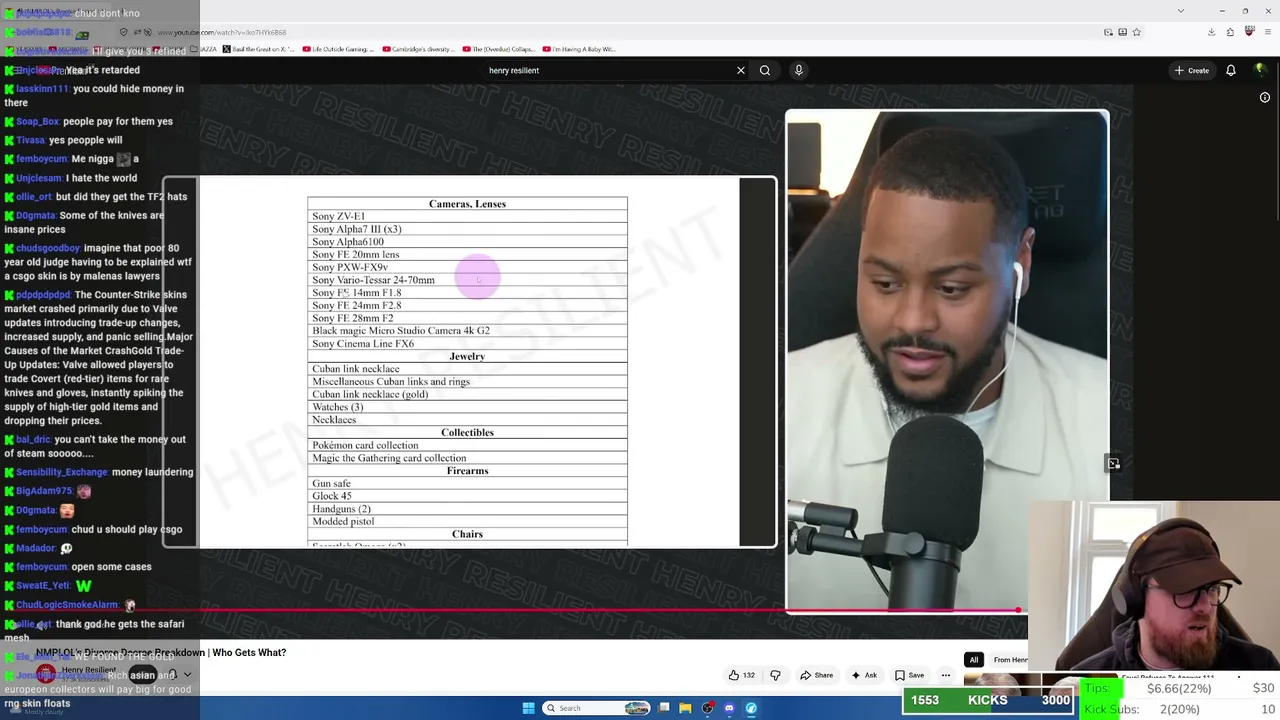Viewport: 1280px width, 720px height.
Task: Click chat username 'Soap_Box'
Action: (37, 122)
